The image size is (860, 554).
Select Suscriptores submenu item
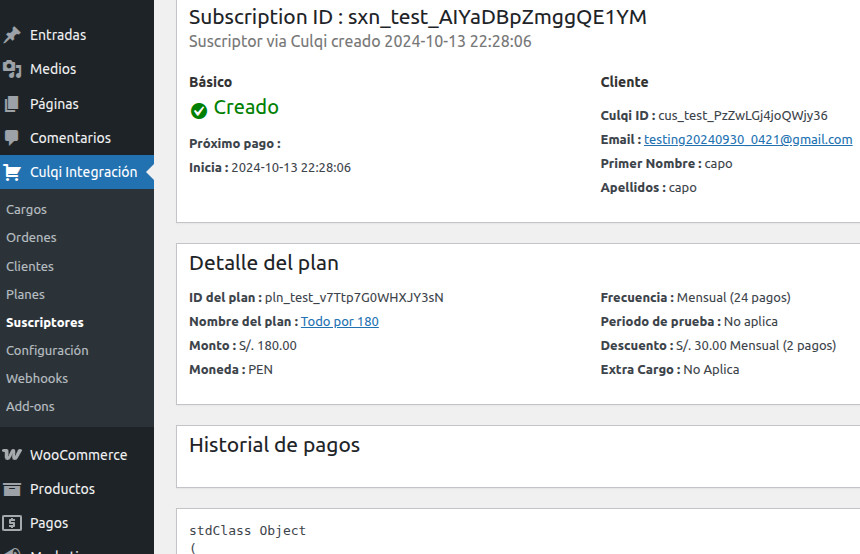pyautogui.click(x=45, y=323)
